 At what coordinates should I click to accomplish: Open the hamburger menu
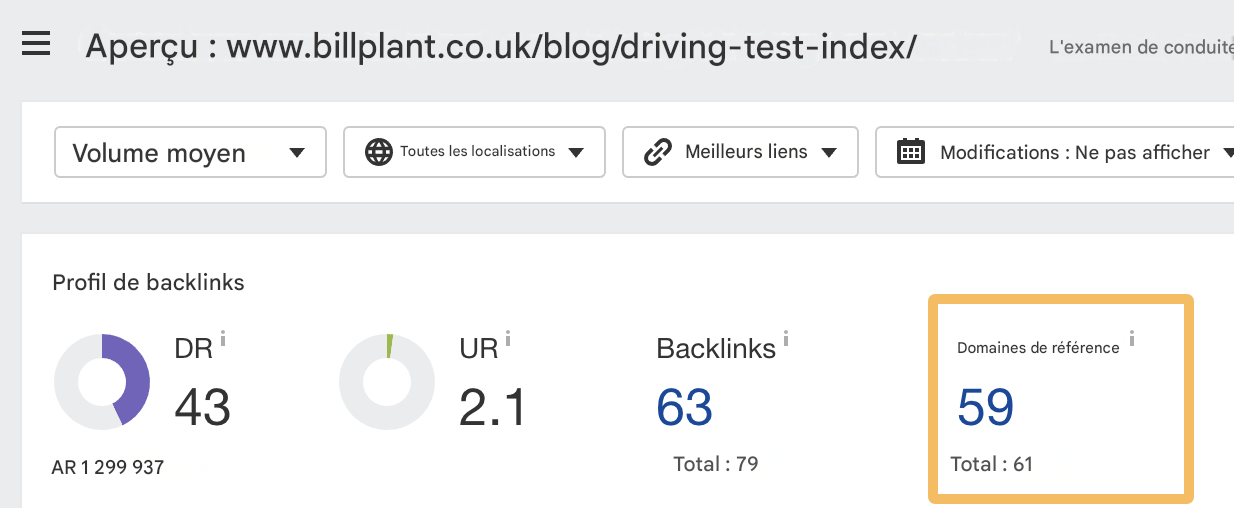point(36,44)
